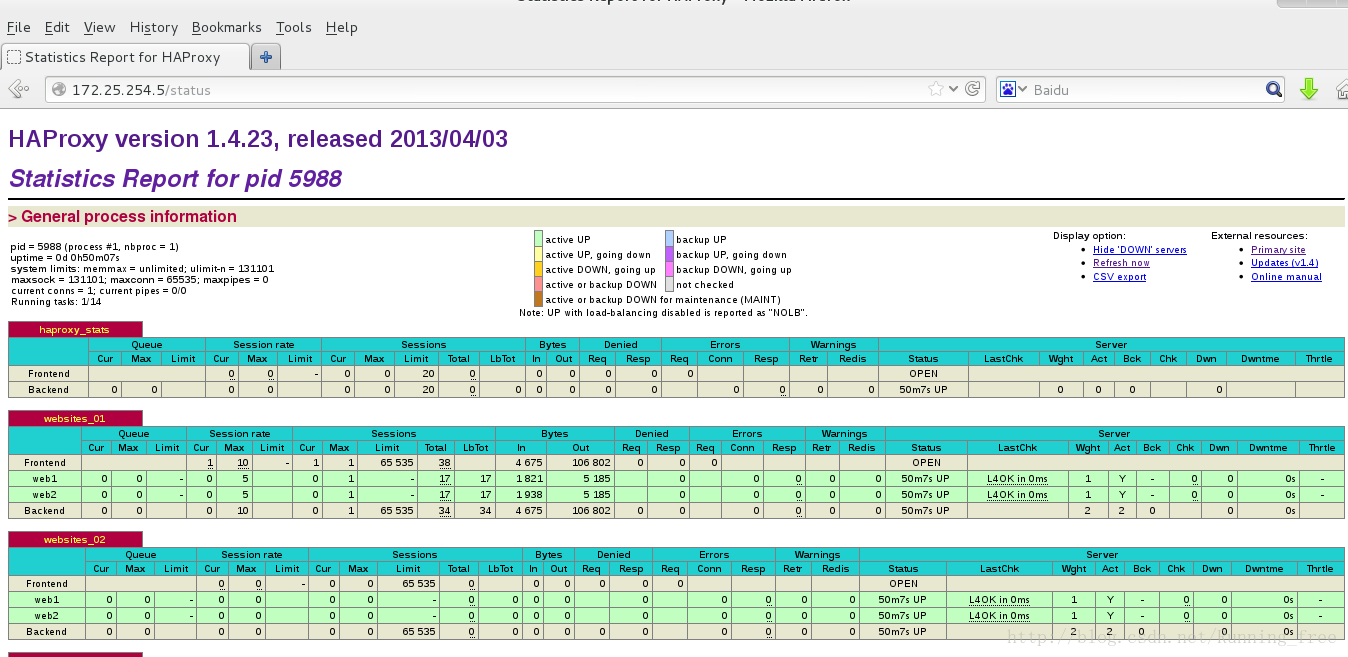
Task: Bookmark this page with star icon
Action: coord(935,89)
